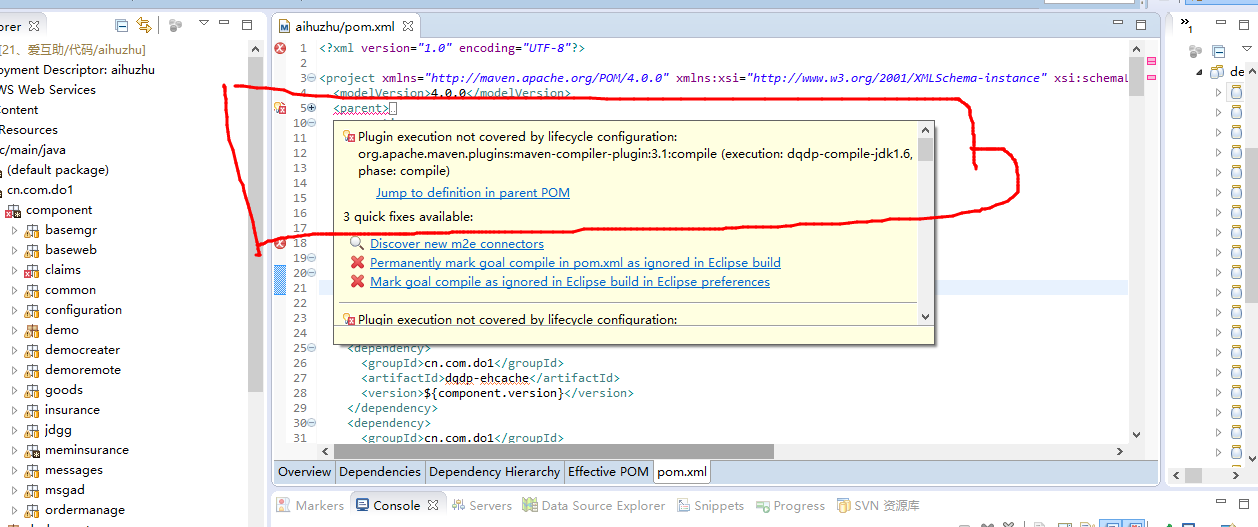Select Permanently mark goal compile as ignored

(574, 262)
